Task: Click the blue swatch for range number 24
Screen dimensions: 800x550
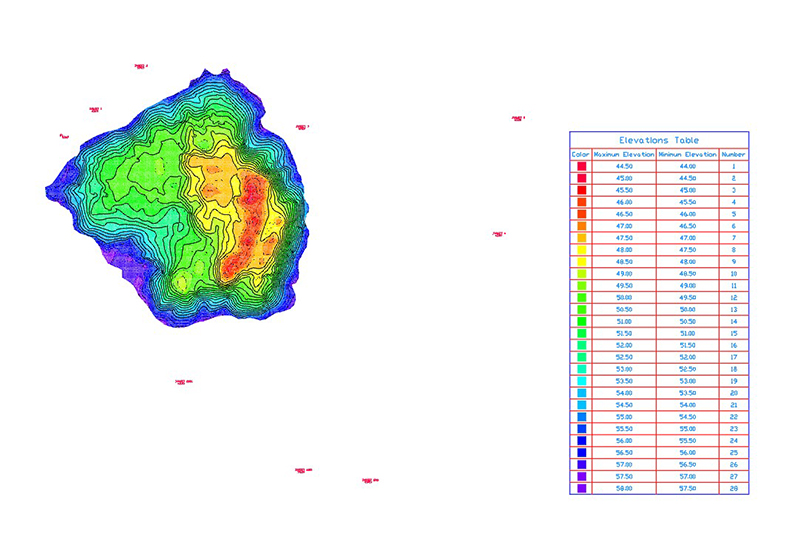Action: 580,441
